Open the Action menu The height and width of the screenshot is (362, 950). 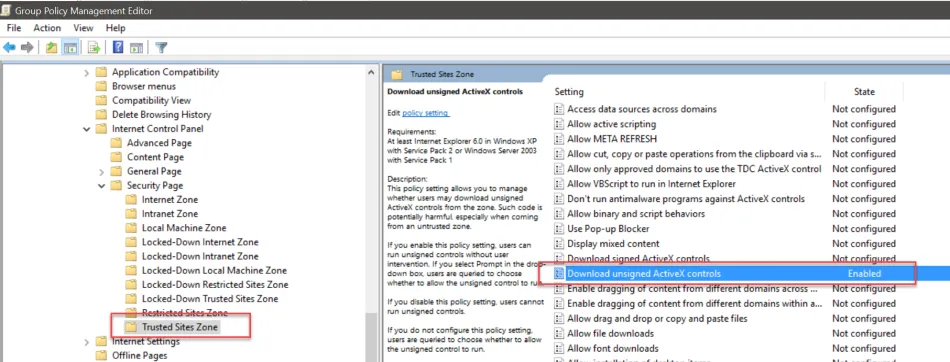pos(47,28)
